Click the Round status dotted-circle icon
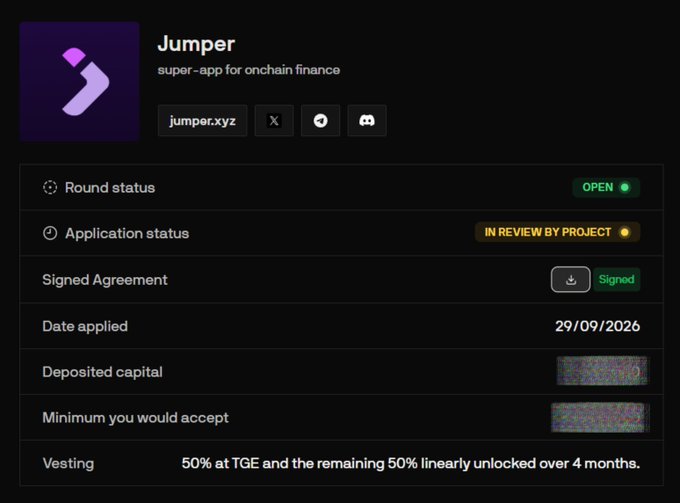680x503 pixels. click(50, 187)
